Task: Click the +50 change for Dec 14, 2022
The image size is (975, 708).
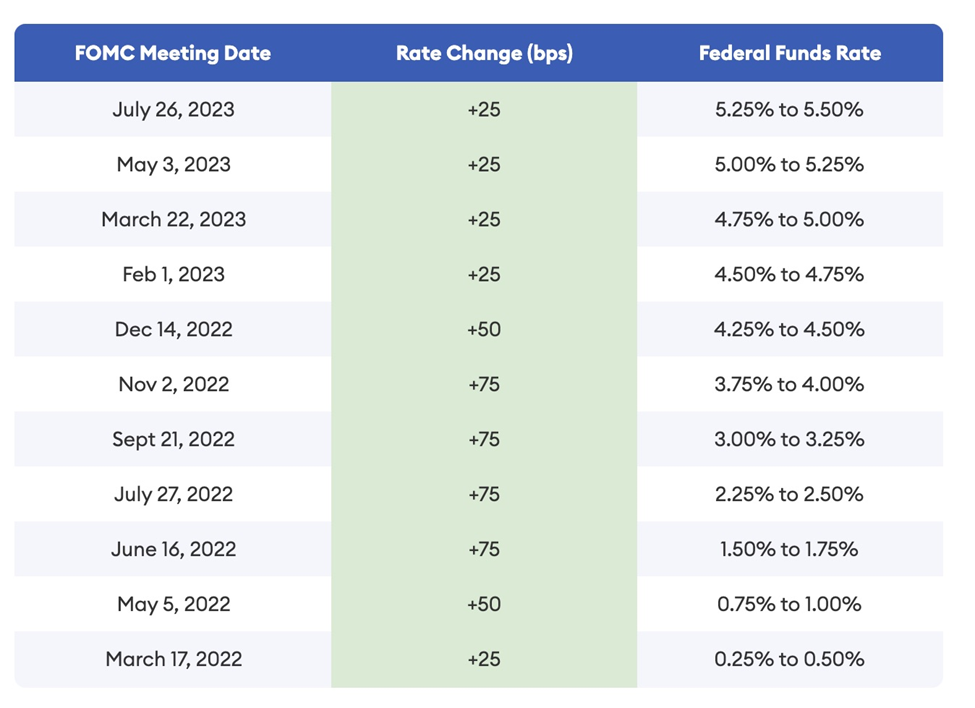Action: coord(484,329)
